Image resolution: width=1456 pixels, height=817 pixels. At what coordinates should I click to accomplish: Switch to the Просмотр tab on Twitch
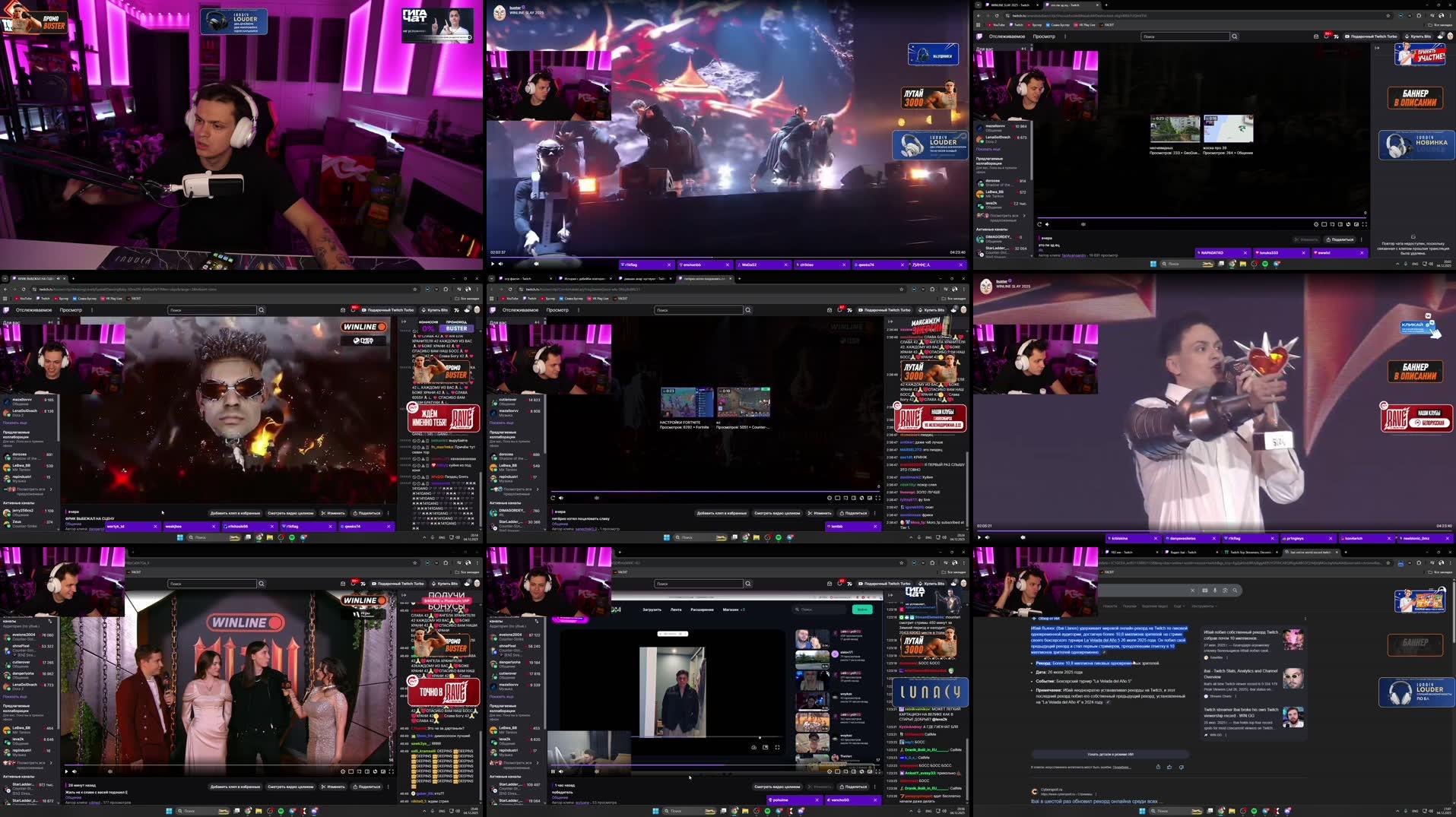(x=558, y=310)
